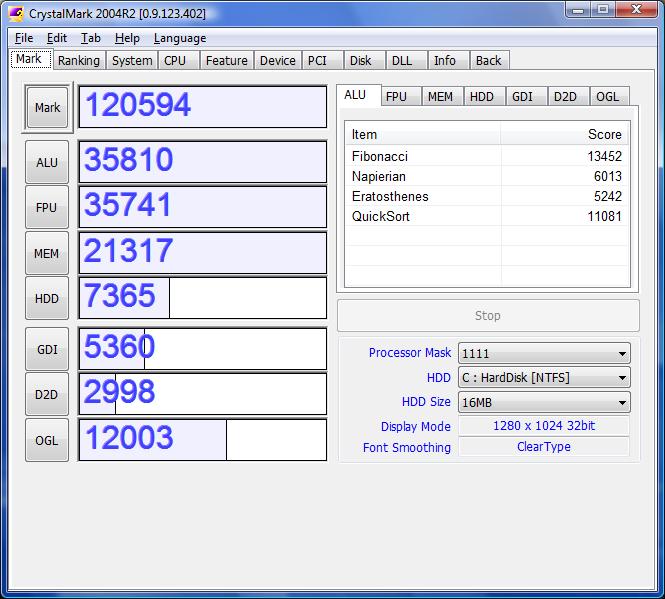Run the OGL benchmark button
This screenshot has width=665, height=599.
(47, 440)
